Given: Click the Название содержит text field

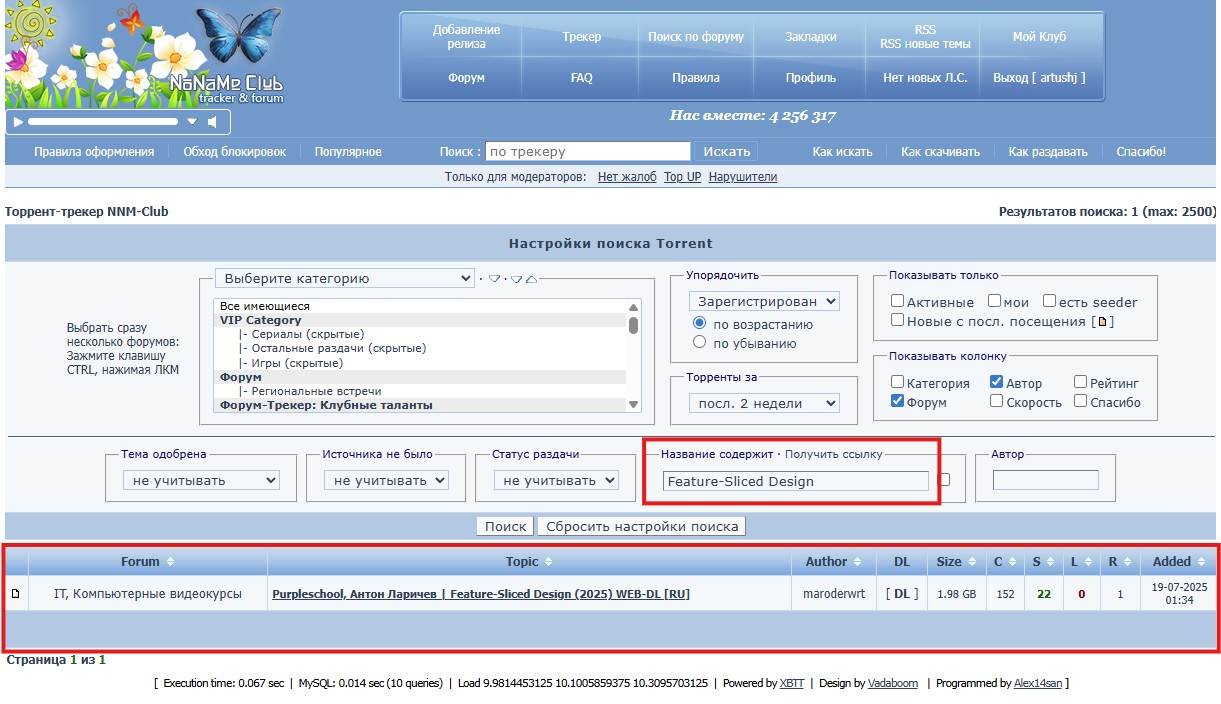Looking at the screenshot, I should click(795, 481).
